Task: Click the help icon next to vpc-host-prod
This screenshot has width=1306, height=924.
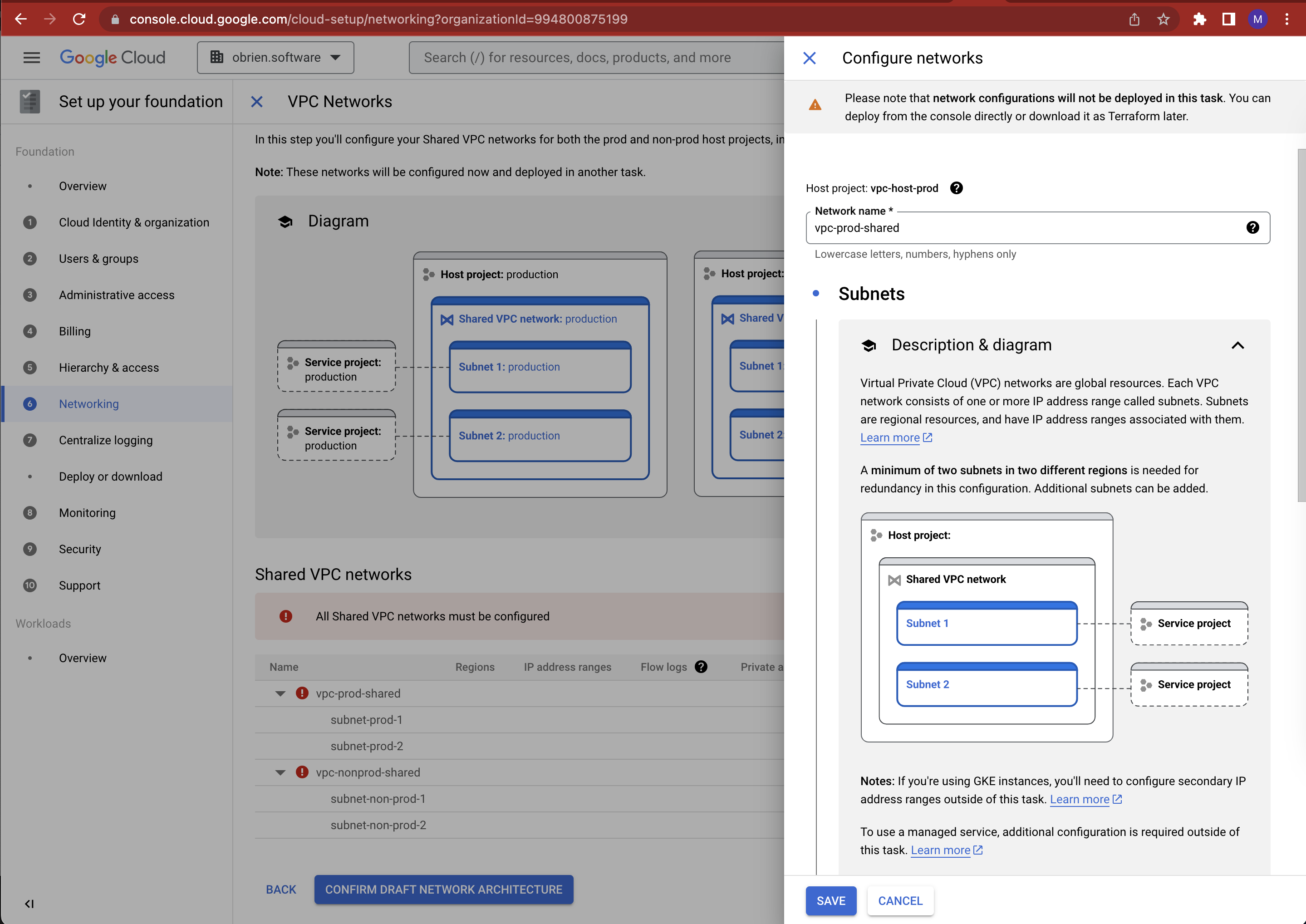Action: [957, 188]
